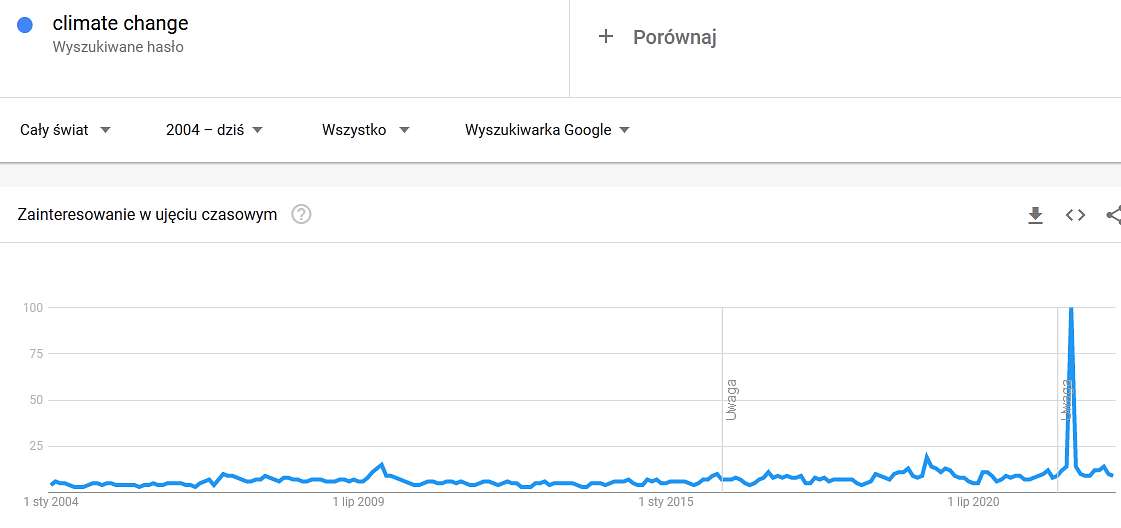
Task: Open embed code icon
Action: pyautogui.click(x=1075, y=215)
